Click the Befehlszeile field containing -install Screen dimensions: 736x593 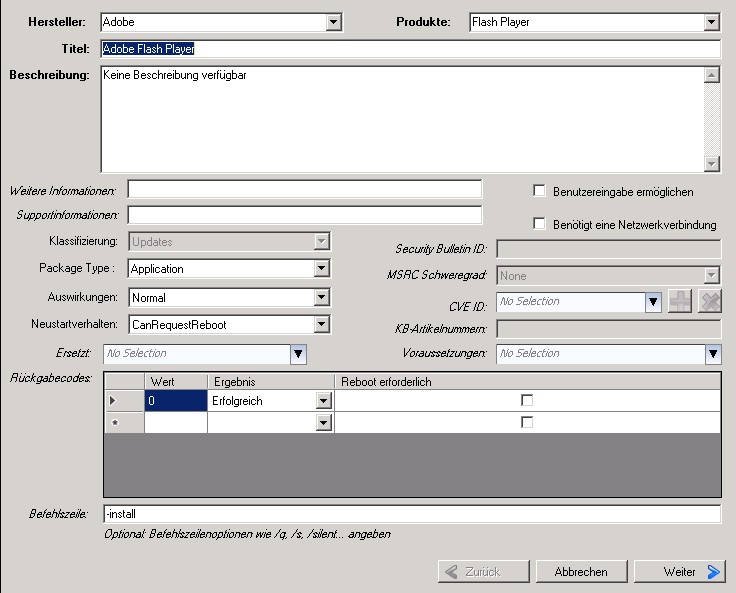412,514
